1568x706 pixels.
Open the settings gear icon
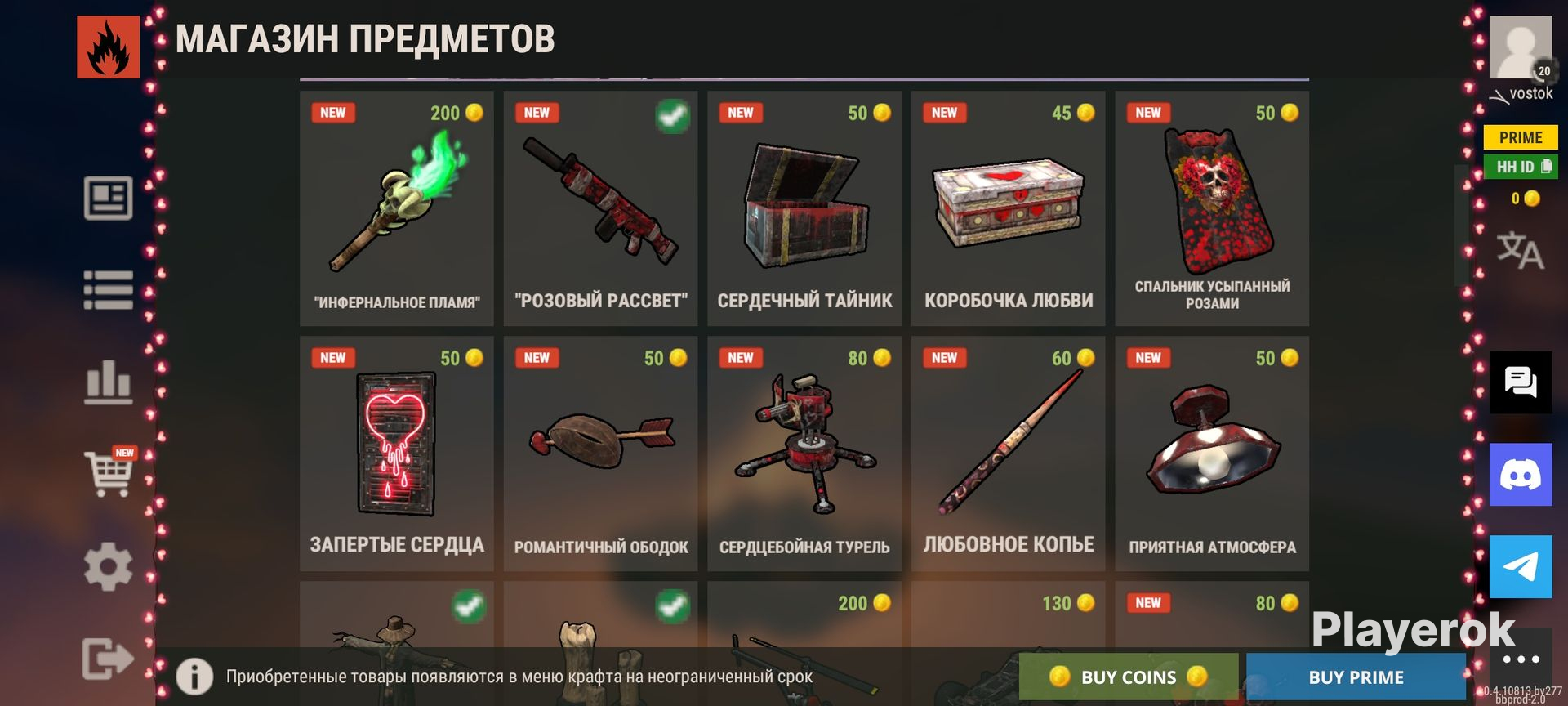tap(108, 566)
